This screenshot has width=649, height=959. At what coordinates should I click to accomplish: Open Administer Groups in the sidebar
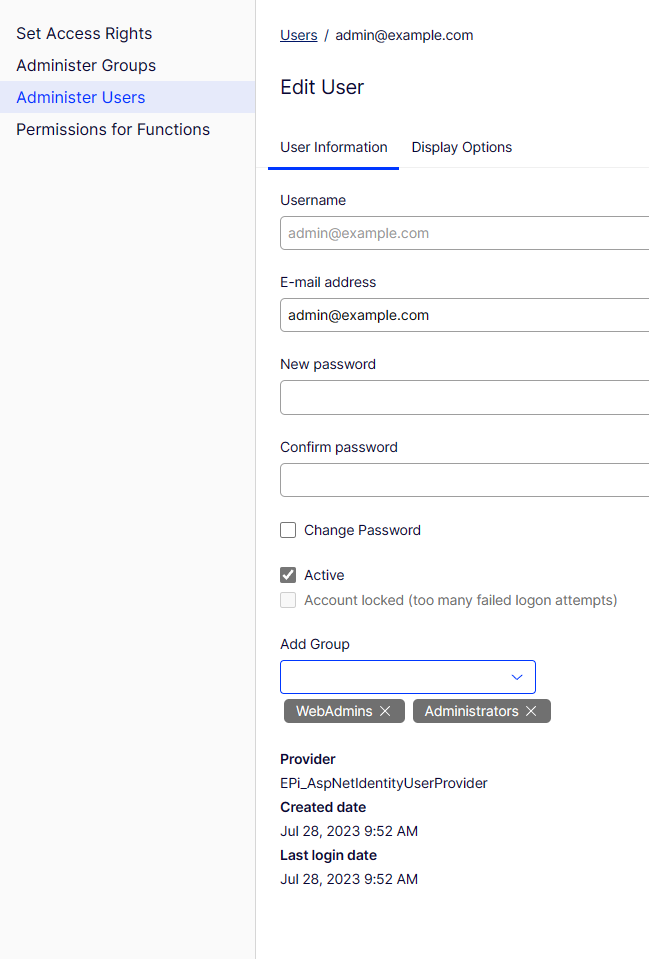click(86, 65)
